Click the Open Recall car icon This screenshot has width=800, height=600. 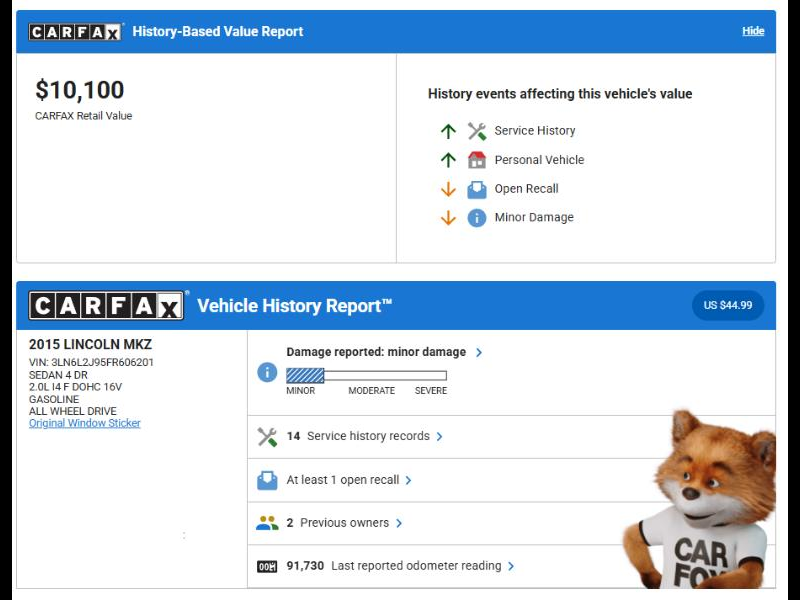click(477, 189)
